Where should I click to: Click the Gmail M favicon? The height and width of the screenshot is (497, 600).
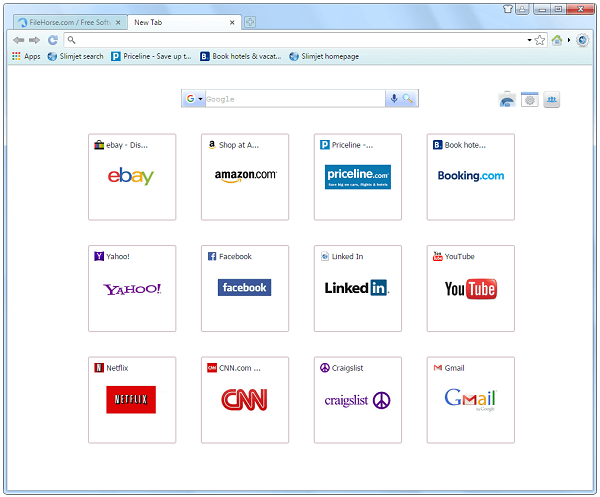point(437,368)
